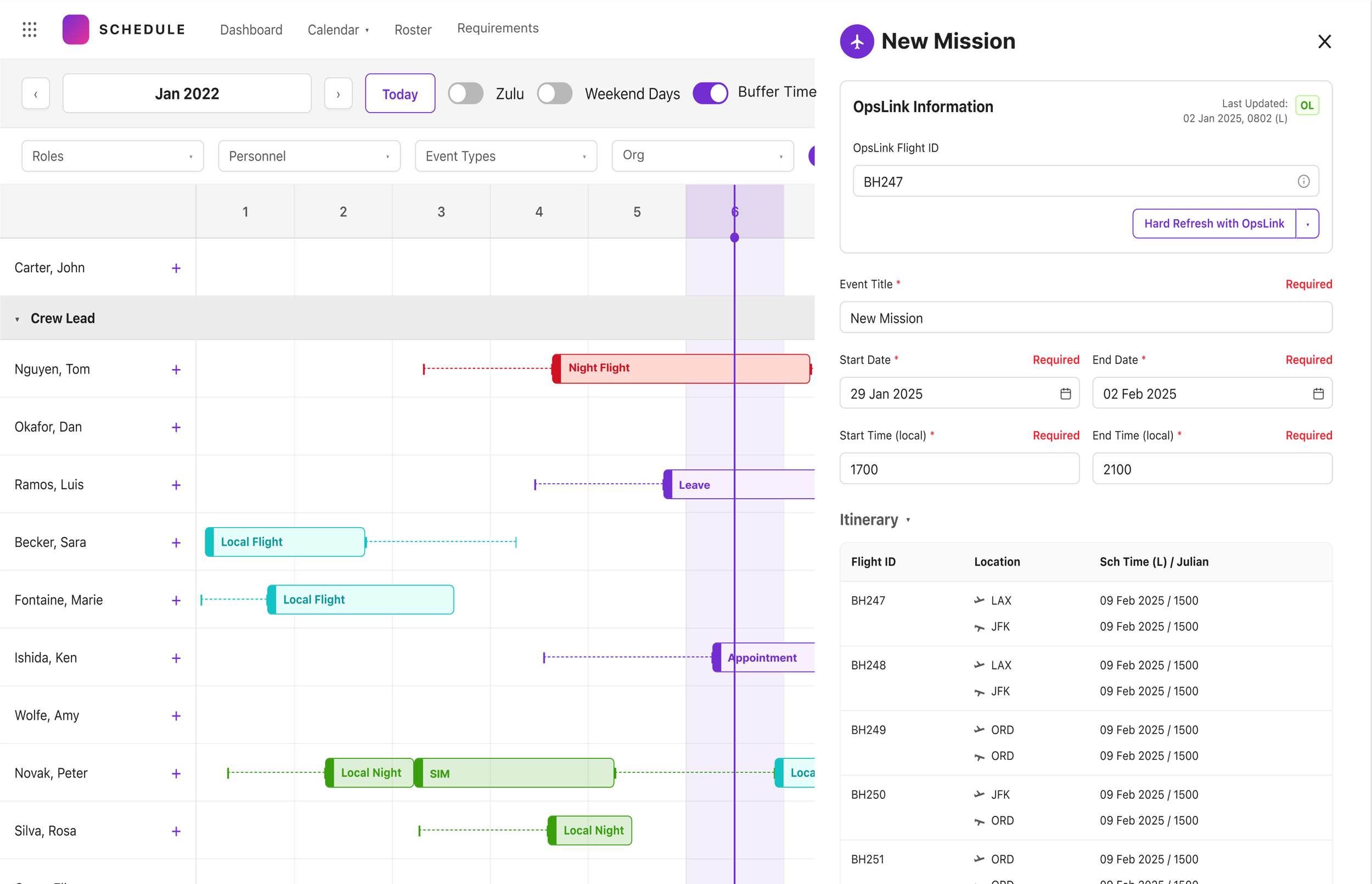The image size is (1372, 884).
Task: Open Nguyen's Night Flight event
Action: (681, 368)
